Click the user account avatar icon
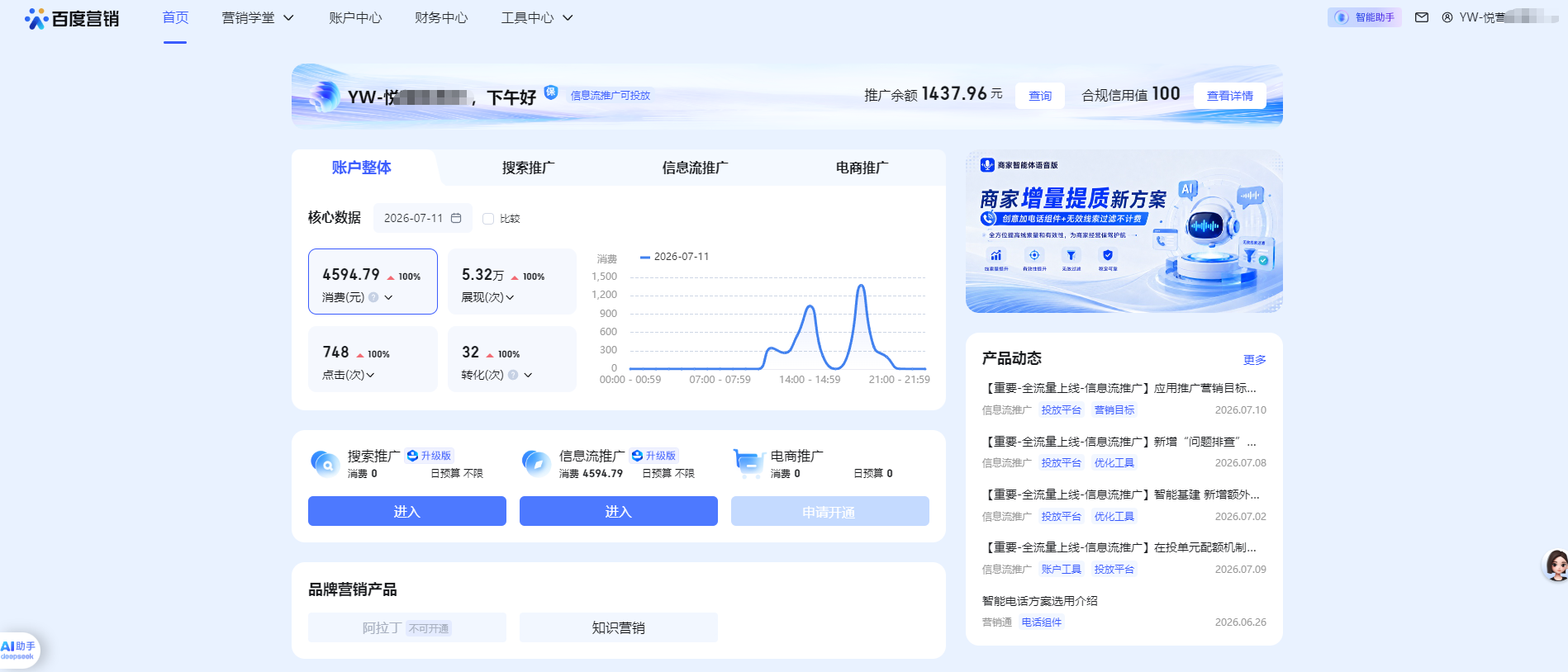 [1447, 17]
